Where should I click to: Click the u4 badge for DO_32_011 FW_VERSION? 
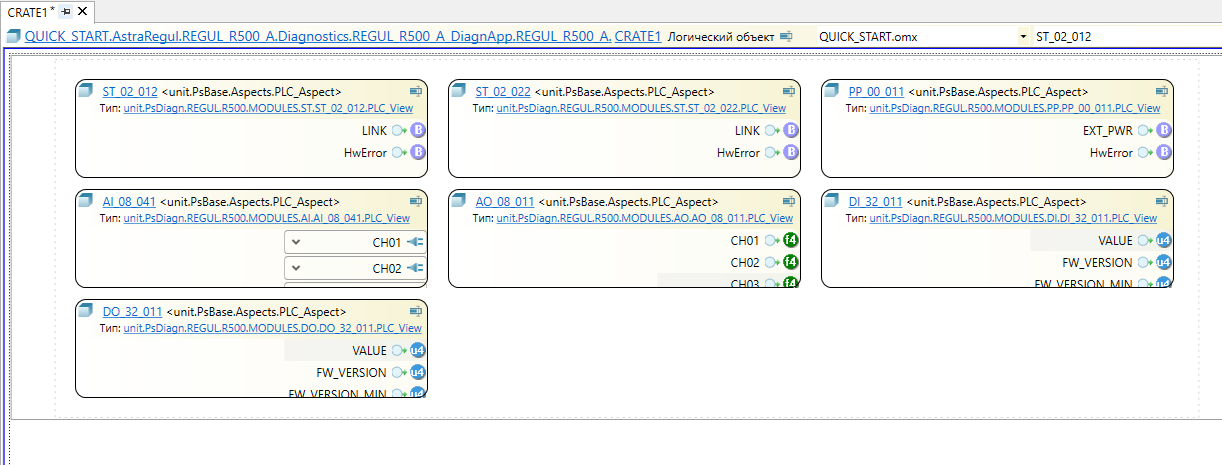click(418, 372)
